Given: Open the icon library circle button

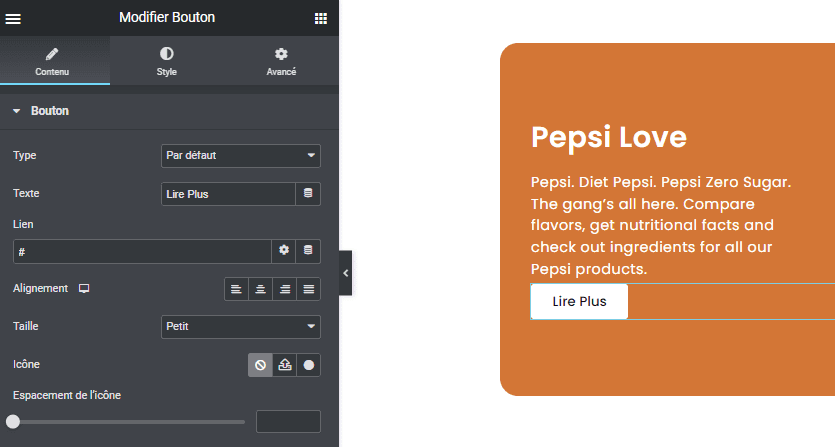Looking at the screenshot, I should 309,365.
